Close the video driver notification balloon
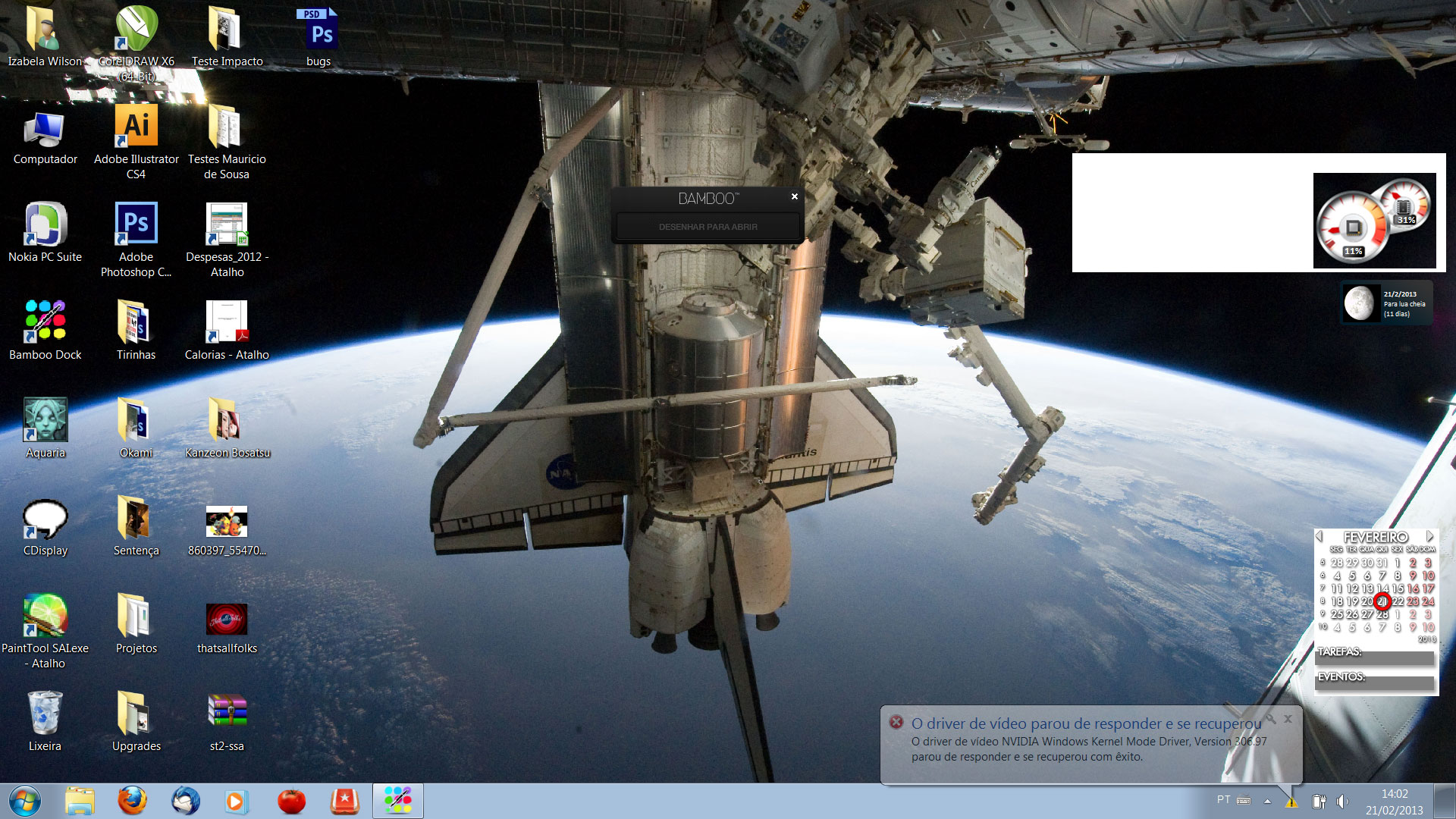 pyautogui.click(x=1288, y=719)
